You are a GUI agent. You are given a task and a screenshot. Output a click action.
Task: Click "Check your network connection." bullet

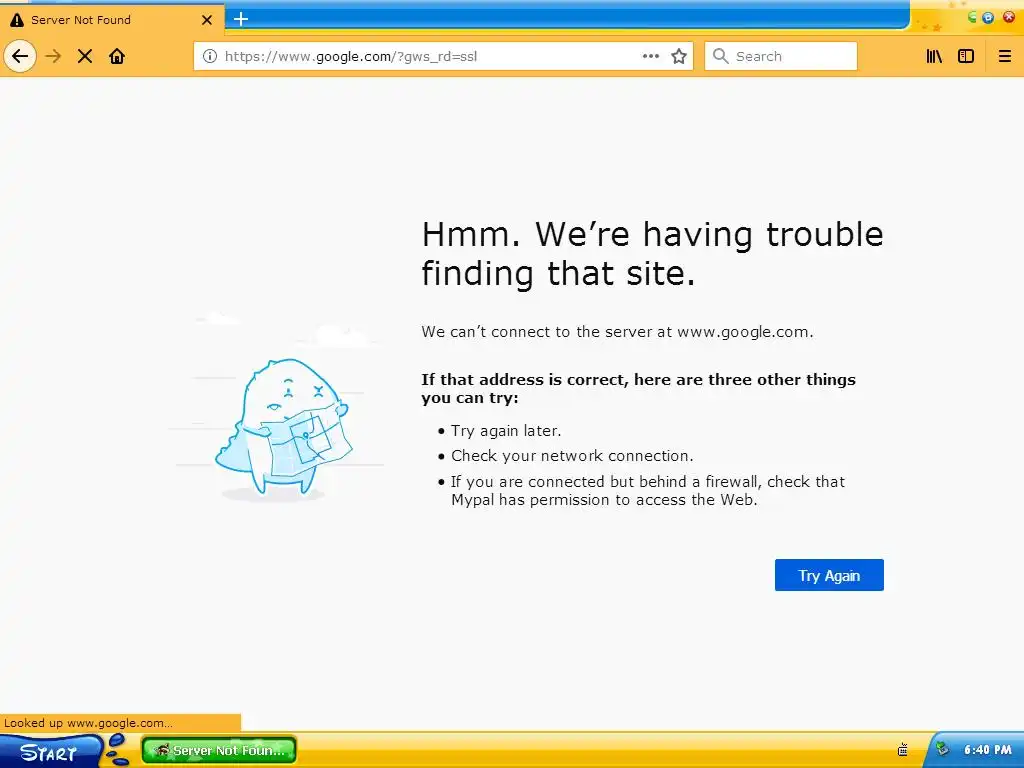(572, 456)
